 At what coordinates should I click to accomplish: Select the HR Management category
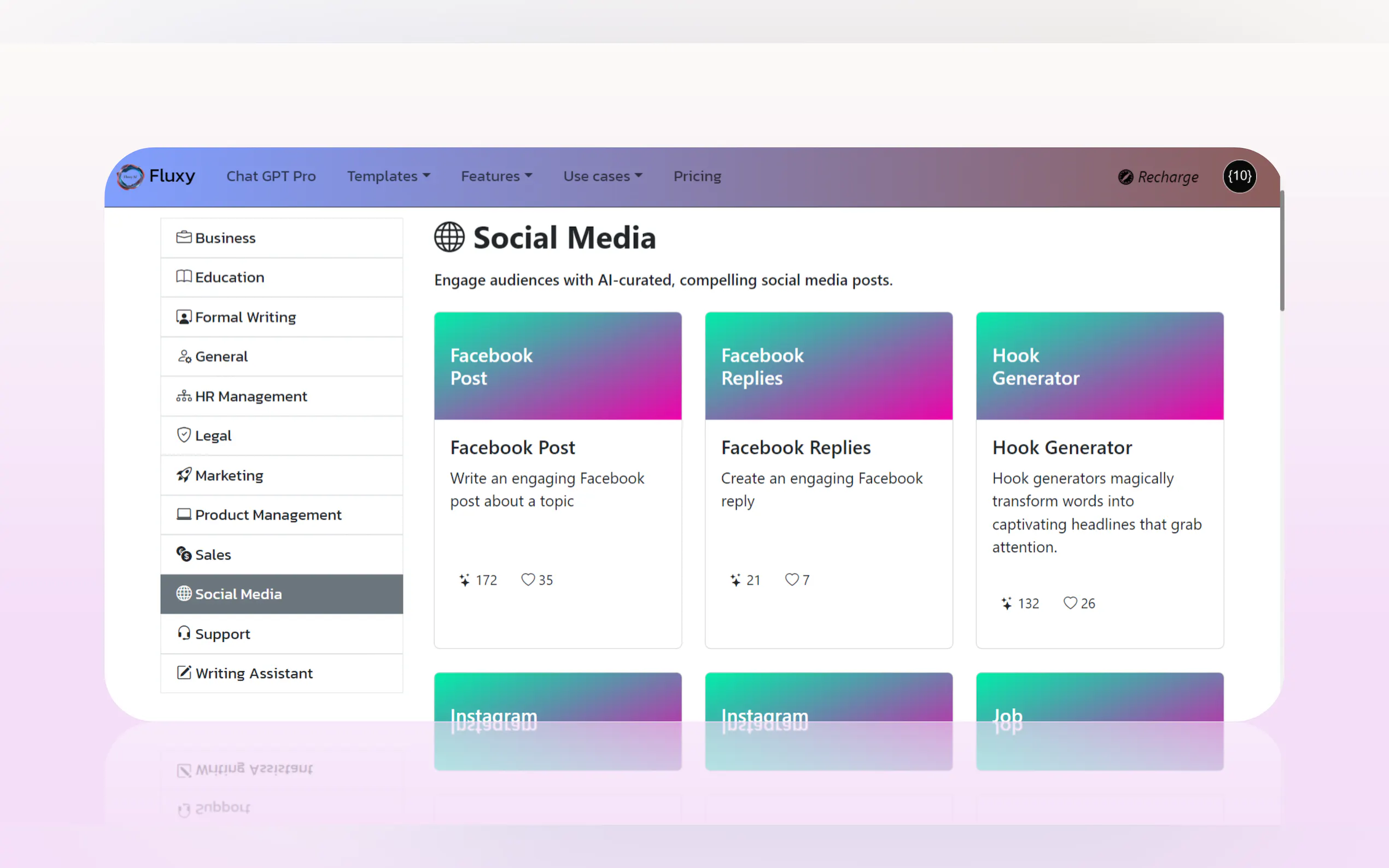251,396
